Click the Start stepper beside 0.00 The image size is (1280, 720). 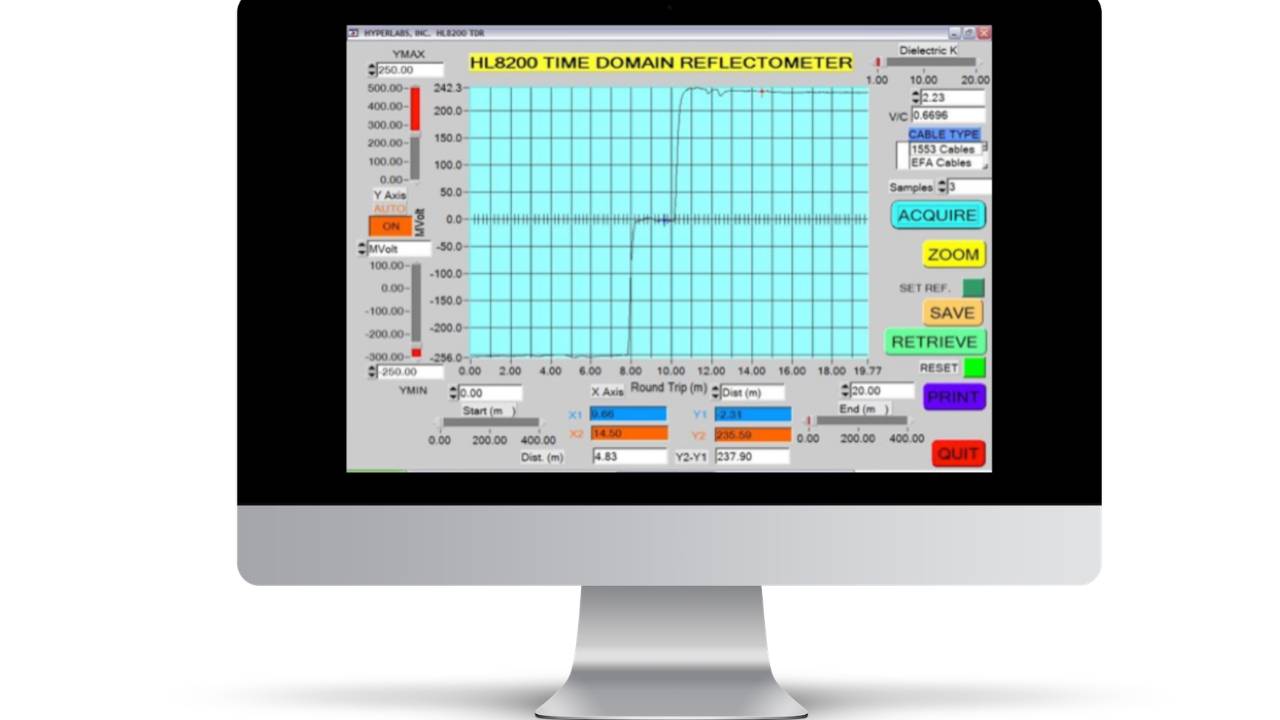(453, 393)
